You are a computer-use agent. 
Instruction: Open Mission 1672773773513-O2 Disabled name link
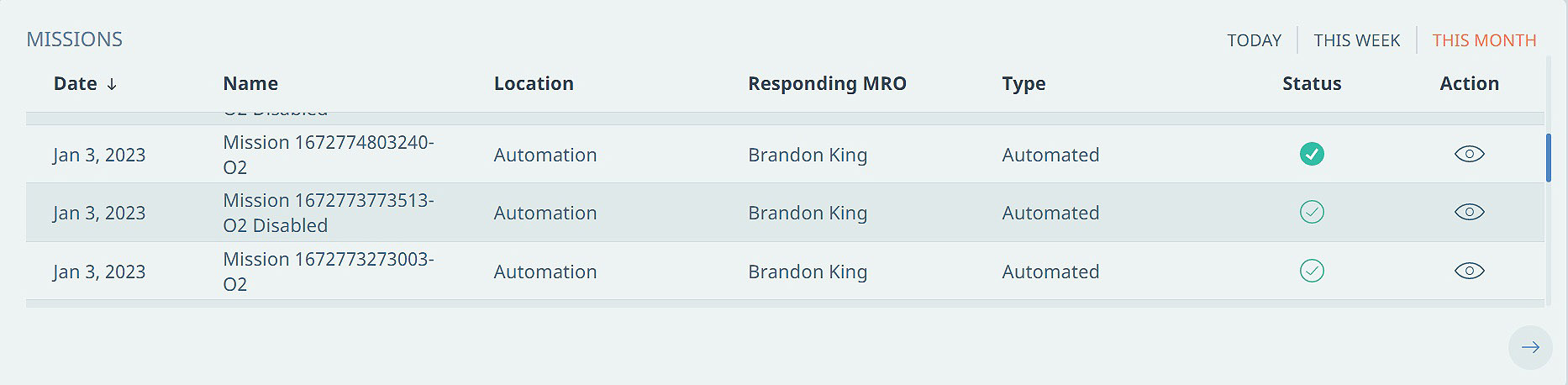click(328, 213)
